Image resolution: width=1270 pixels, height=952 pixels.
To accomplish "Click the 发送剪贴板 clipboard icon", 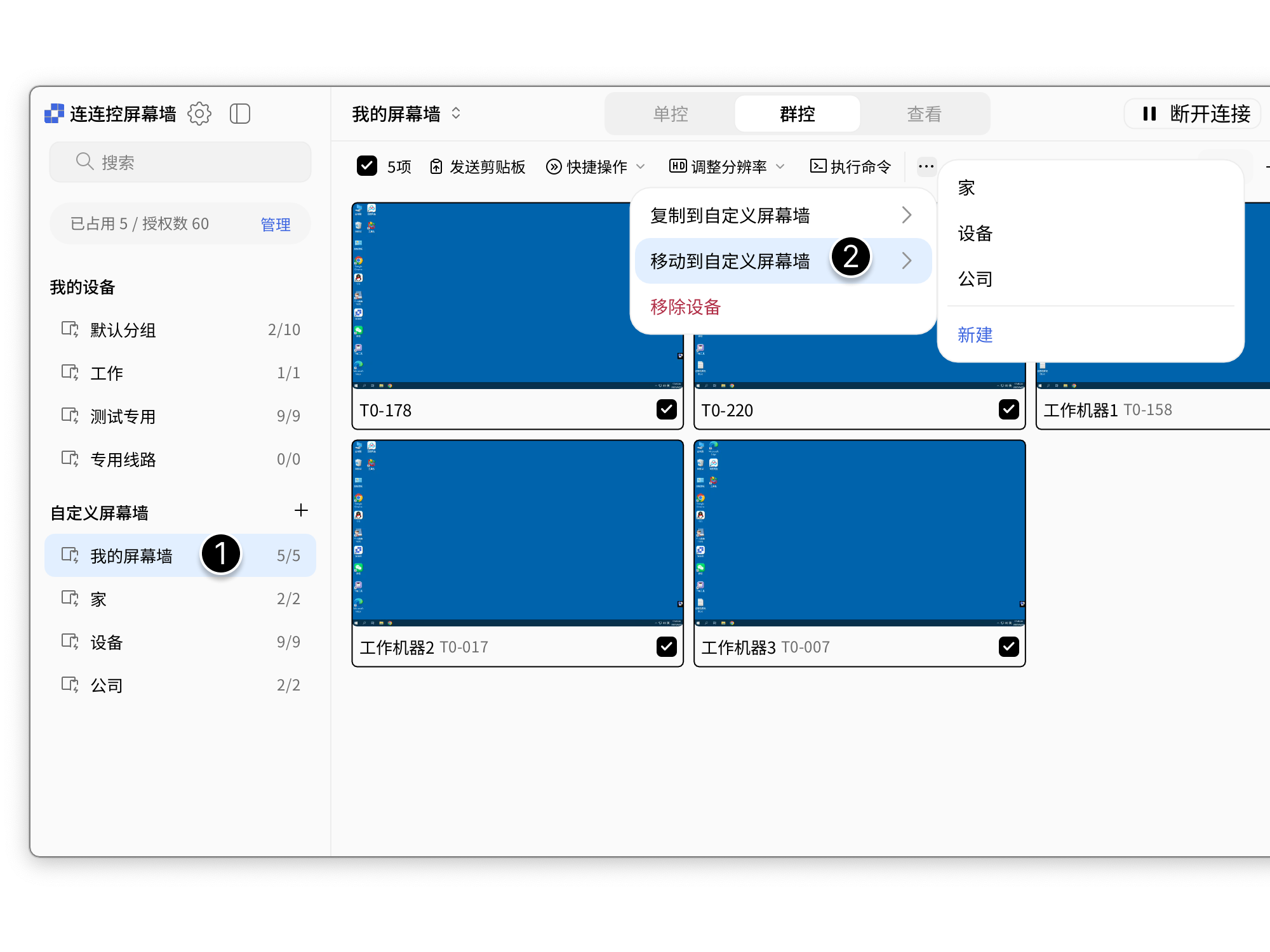I will point(436,166).
